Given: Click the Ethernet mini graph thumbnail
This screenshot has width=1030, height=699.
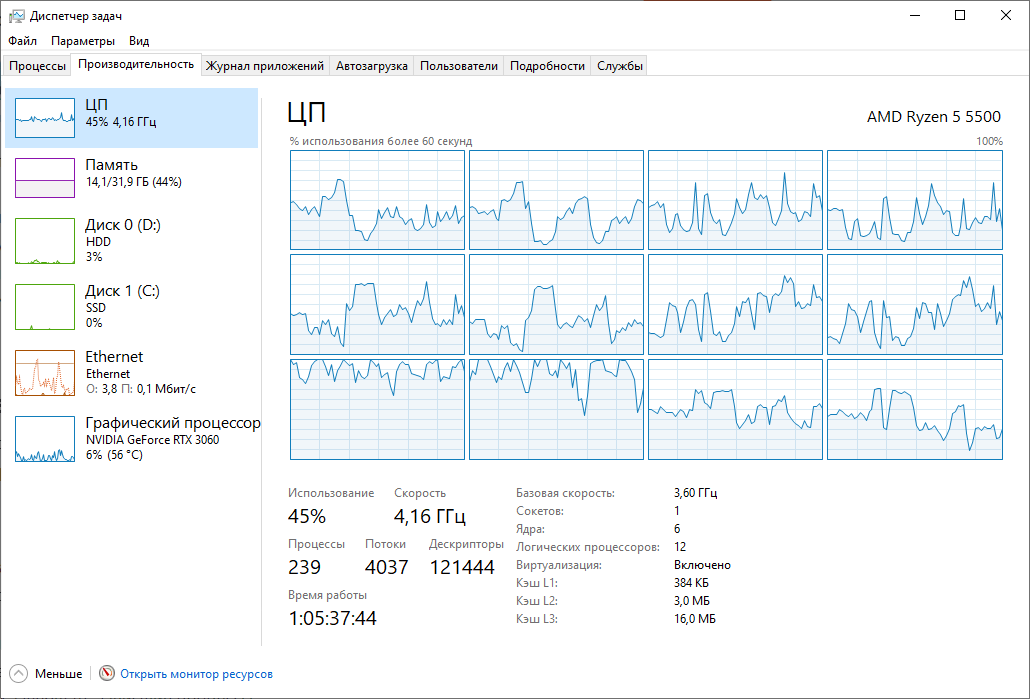Looking at the screenshot, I should click(x=45, y=373).
